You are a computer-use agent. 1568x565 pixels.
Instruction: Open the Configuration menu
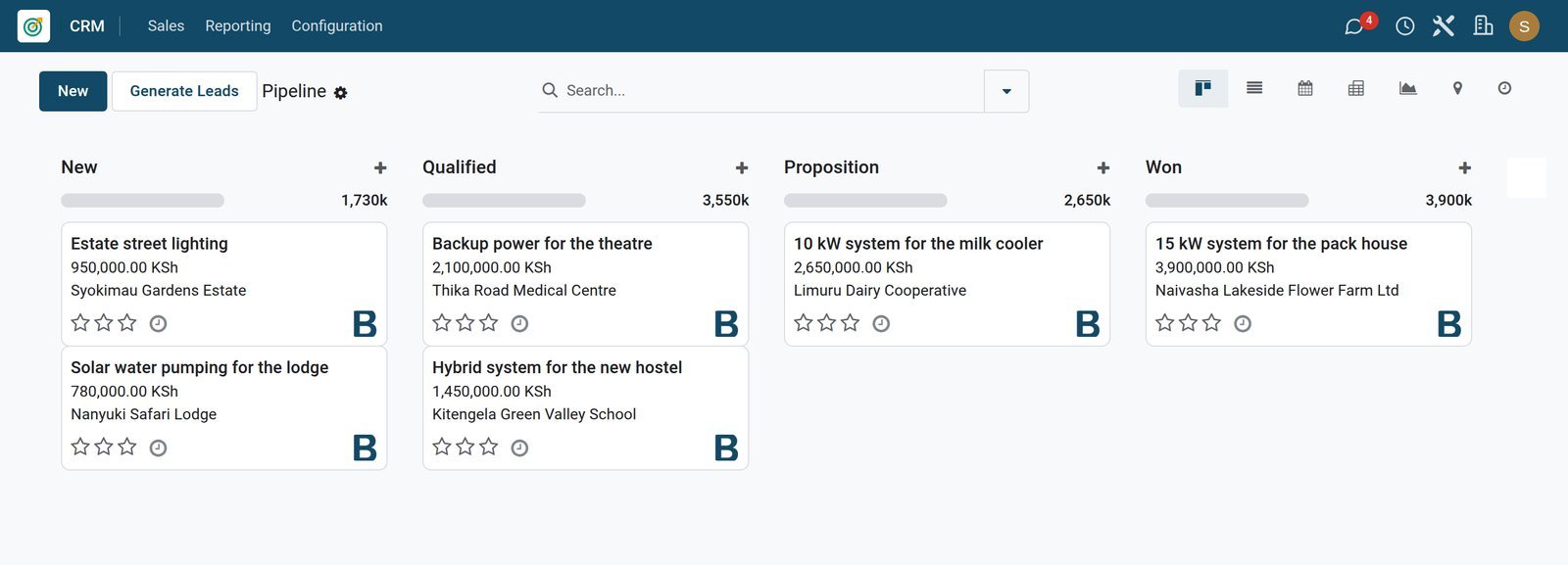(337, 26)
